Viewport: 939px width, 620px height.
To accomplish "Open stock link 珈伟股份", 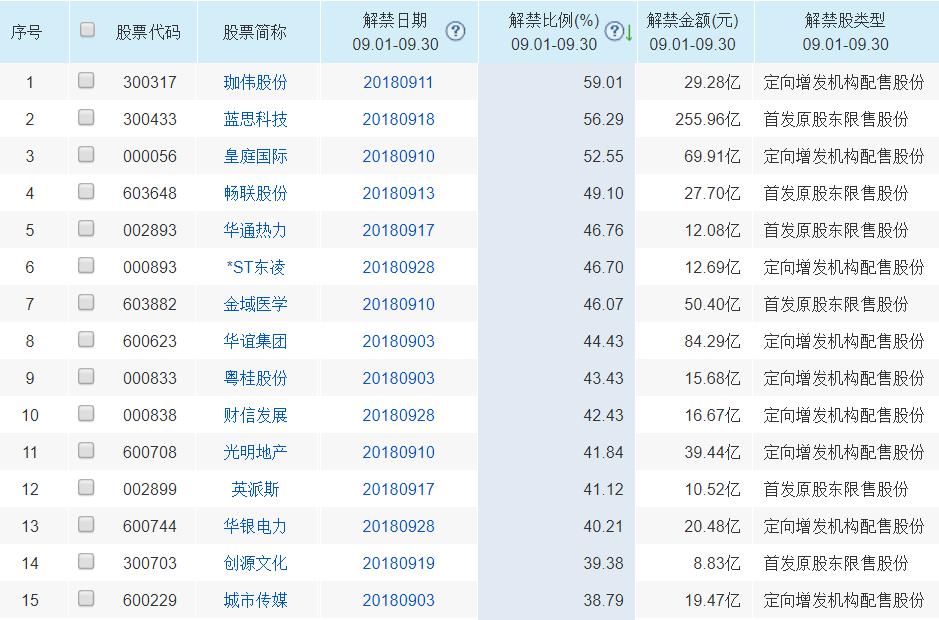I will point(255,82).
